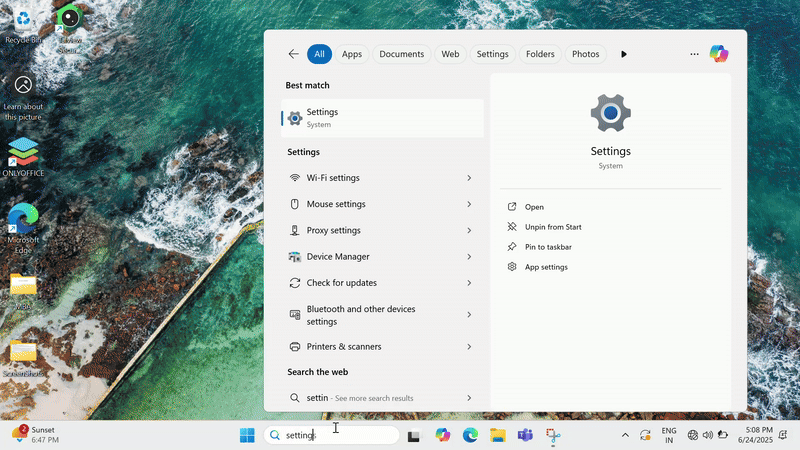Open the three-dot options menu

coord(694,54)
